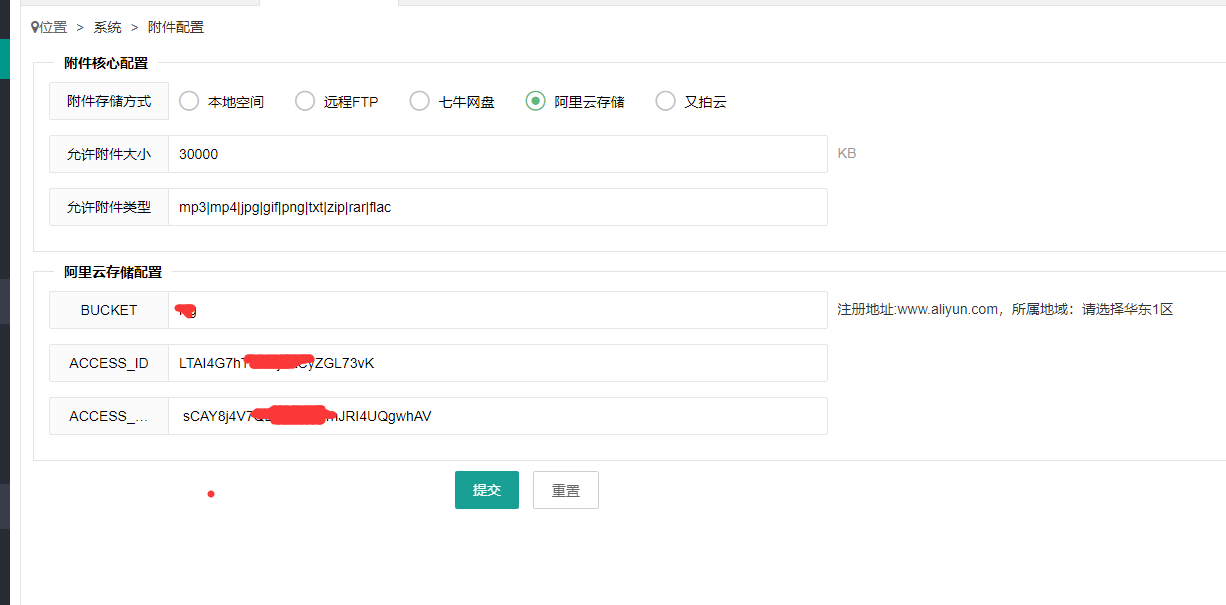The image size is (1226, 605).
Task: Click the 附件存储方式 label
Action: 109,101
